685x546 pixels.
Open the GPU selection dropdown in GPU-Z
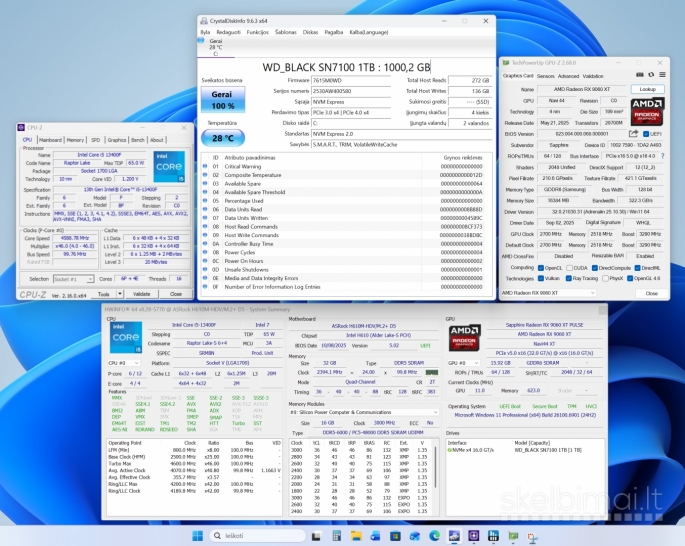pyautogui.click(x=548, y=293)
